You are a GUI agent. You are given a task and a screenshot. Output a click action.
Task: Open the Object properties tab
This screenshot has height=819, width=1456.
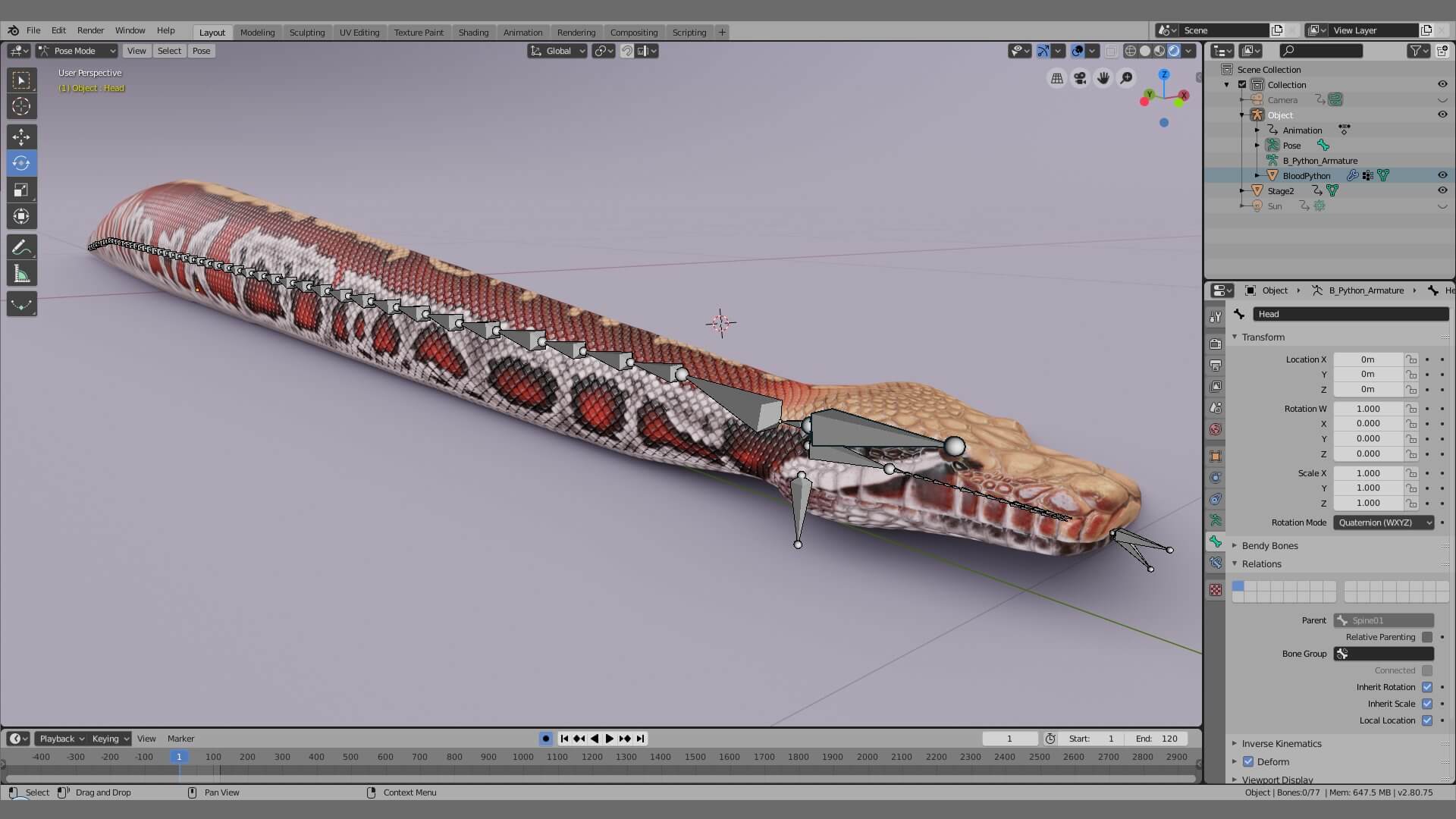(x=1216, y=456)
